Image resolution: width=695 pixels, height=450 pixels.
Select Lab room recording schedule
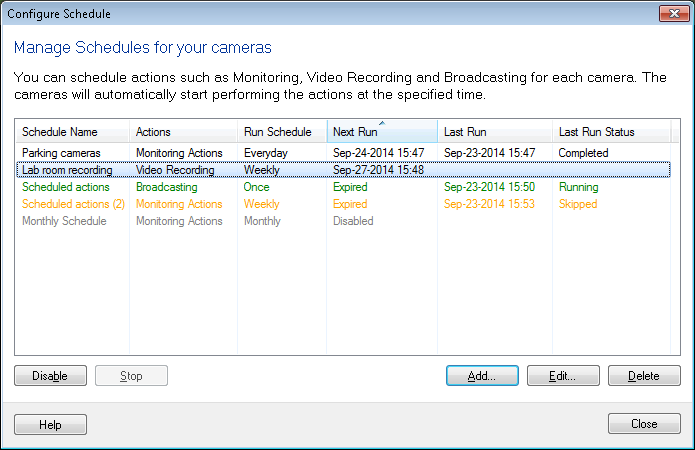tap(67, 170)
